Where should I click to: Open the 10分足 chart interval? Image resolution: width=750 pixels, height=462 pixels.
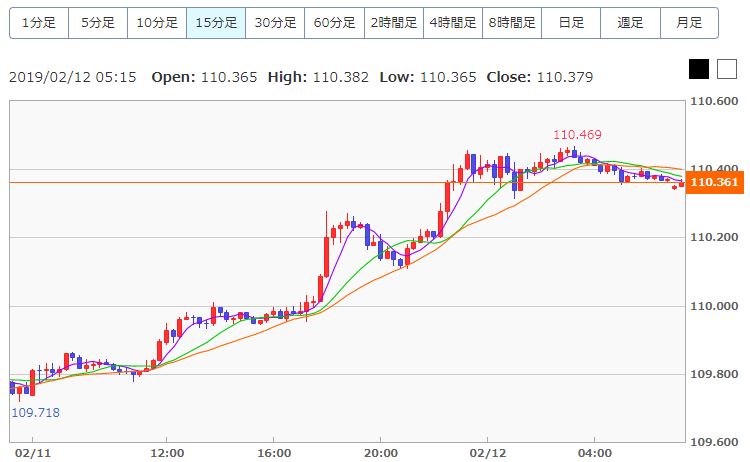click(x=157, y=22)
